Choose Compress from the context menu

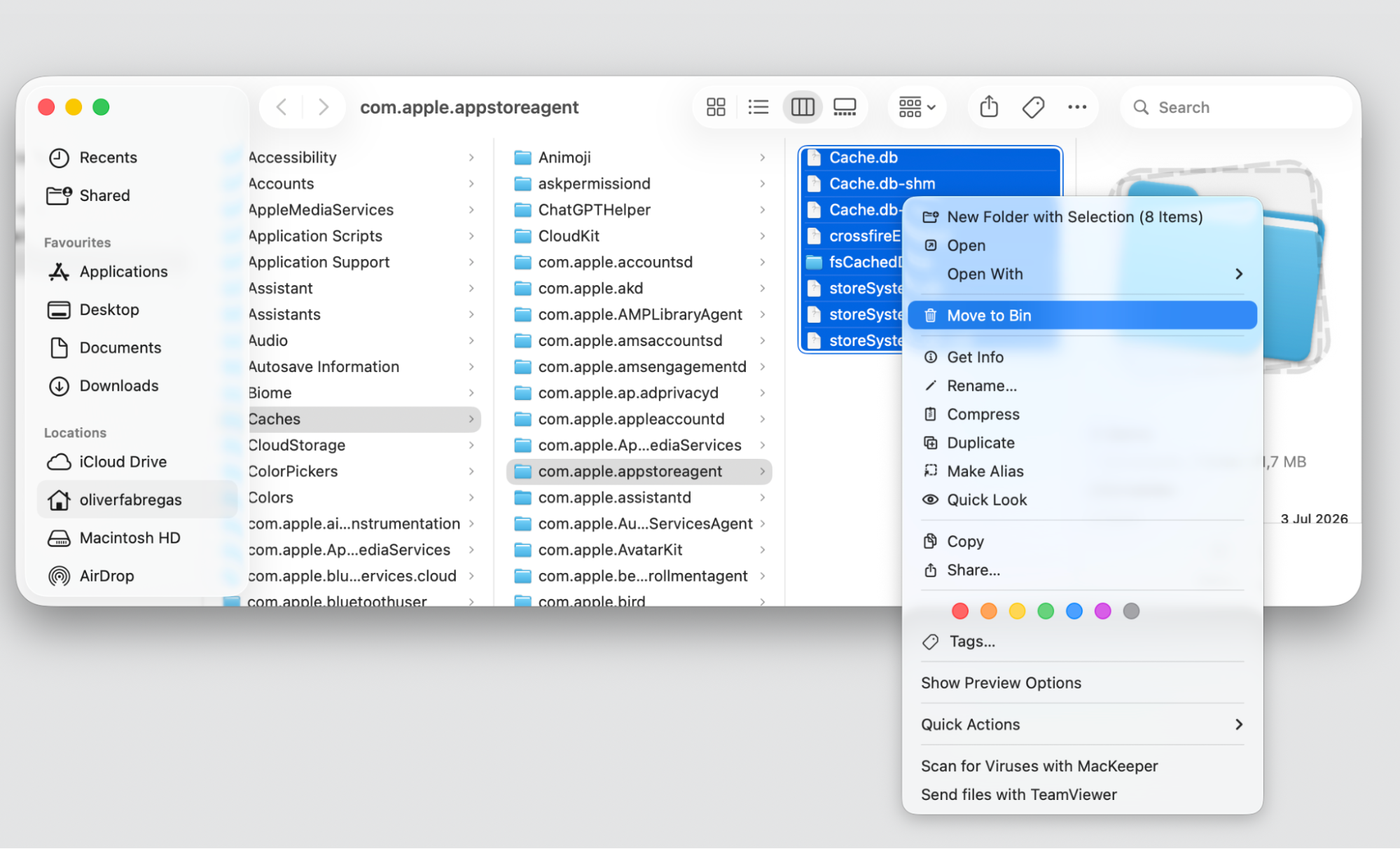click(x=1082, y=414)
